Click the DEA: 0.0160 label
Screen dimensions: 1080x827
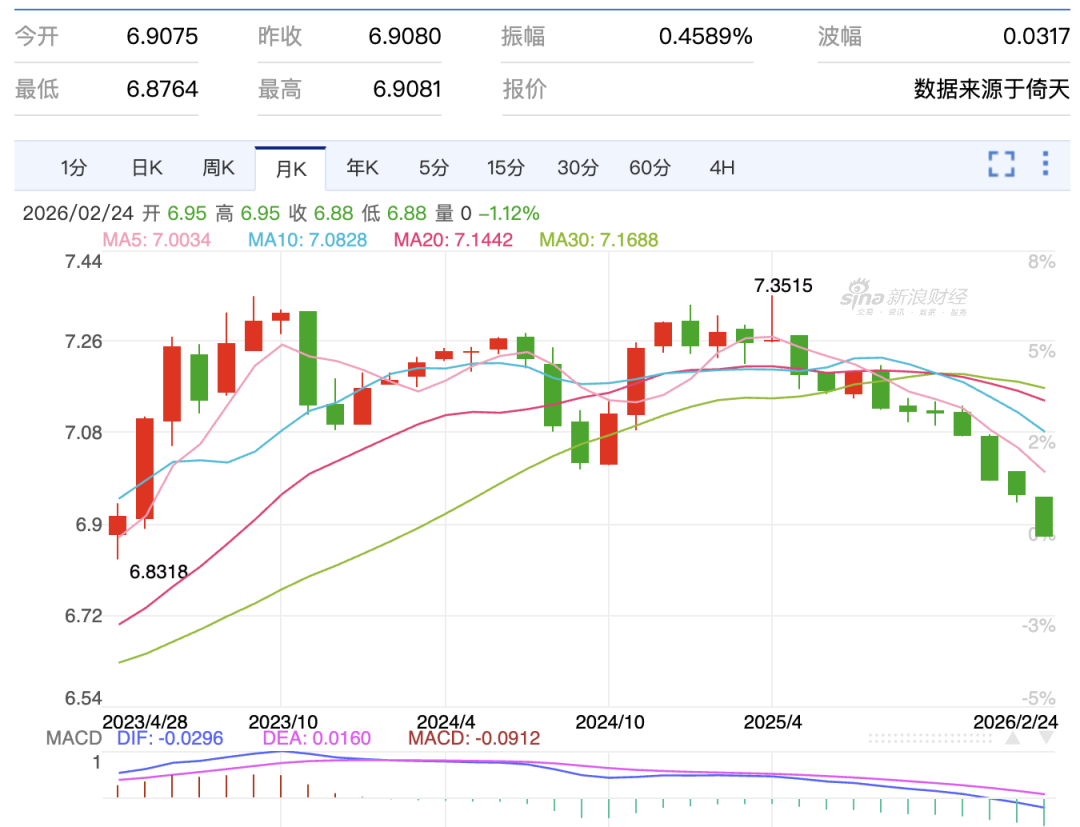317,738
